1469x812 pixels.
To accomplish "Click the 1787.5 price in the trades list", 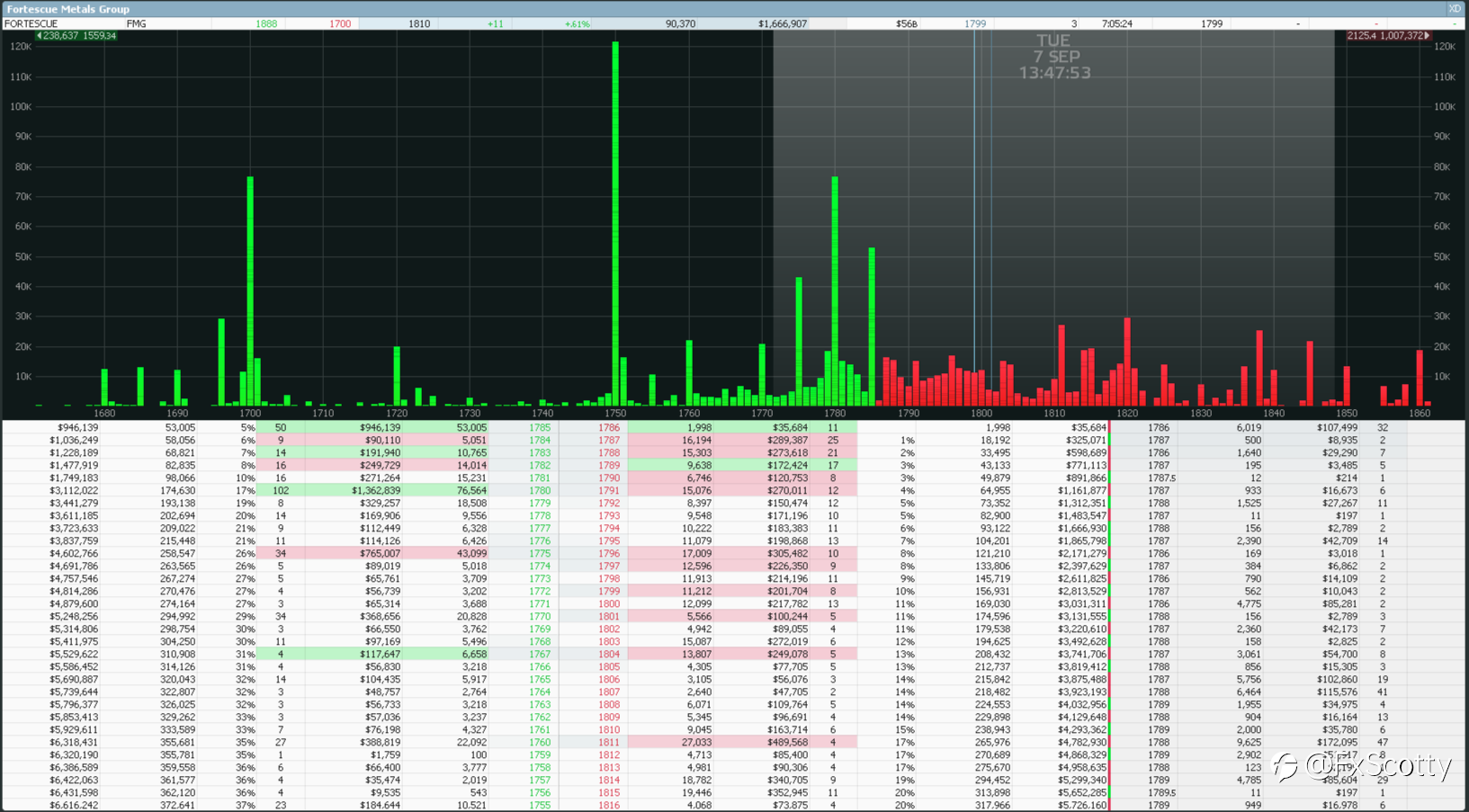I will tap(1161, 478).
